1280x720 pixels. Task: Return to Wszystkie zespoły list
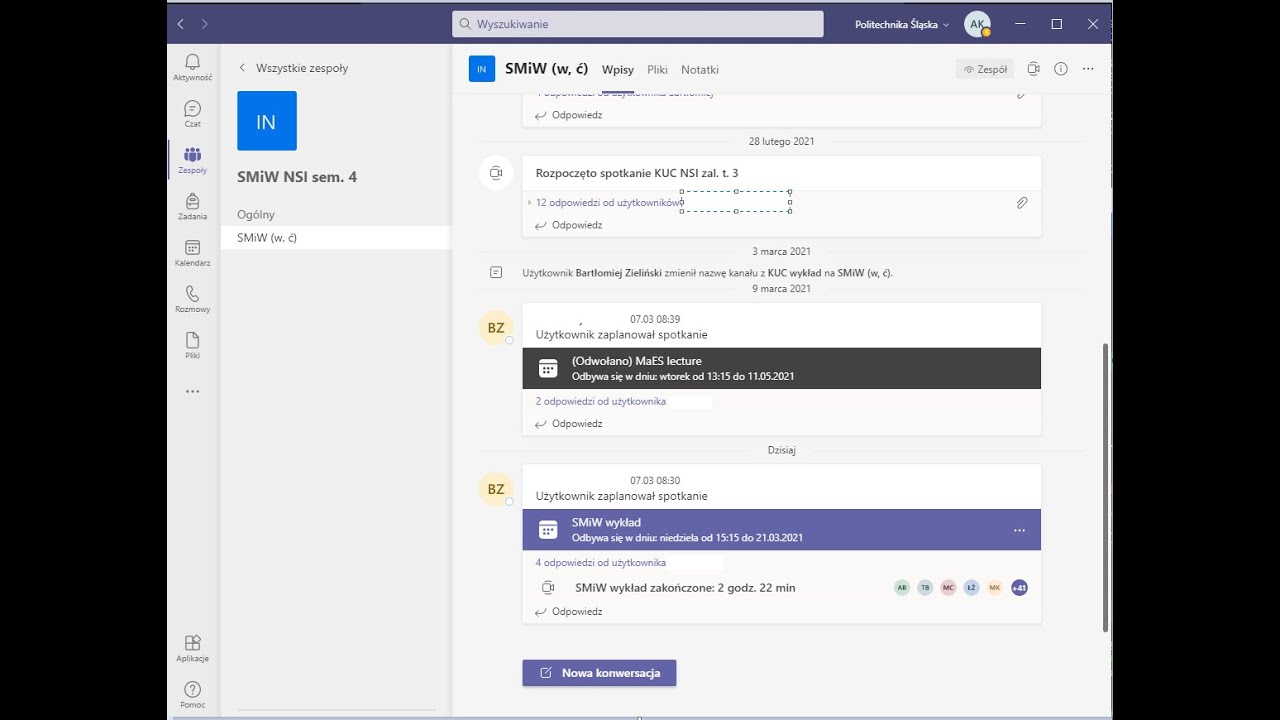pyautogui.click(x=293, y=68)
